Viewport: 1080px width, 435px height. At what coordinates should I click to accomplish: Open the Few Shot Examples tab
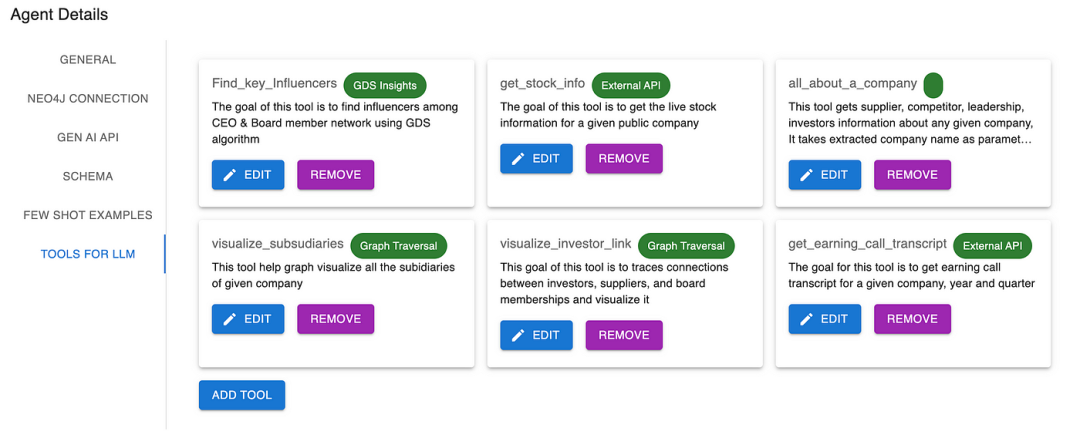[88, 215]
